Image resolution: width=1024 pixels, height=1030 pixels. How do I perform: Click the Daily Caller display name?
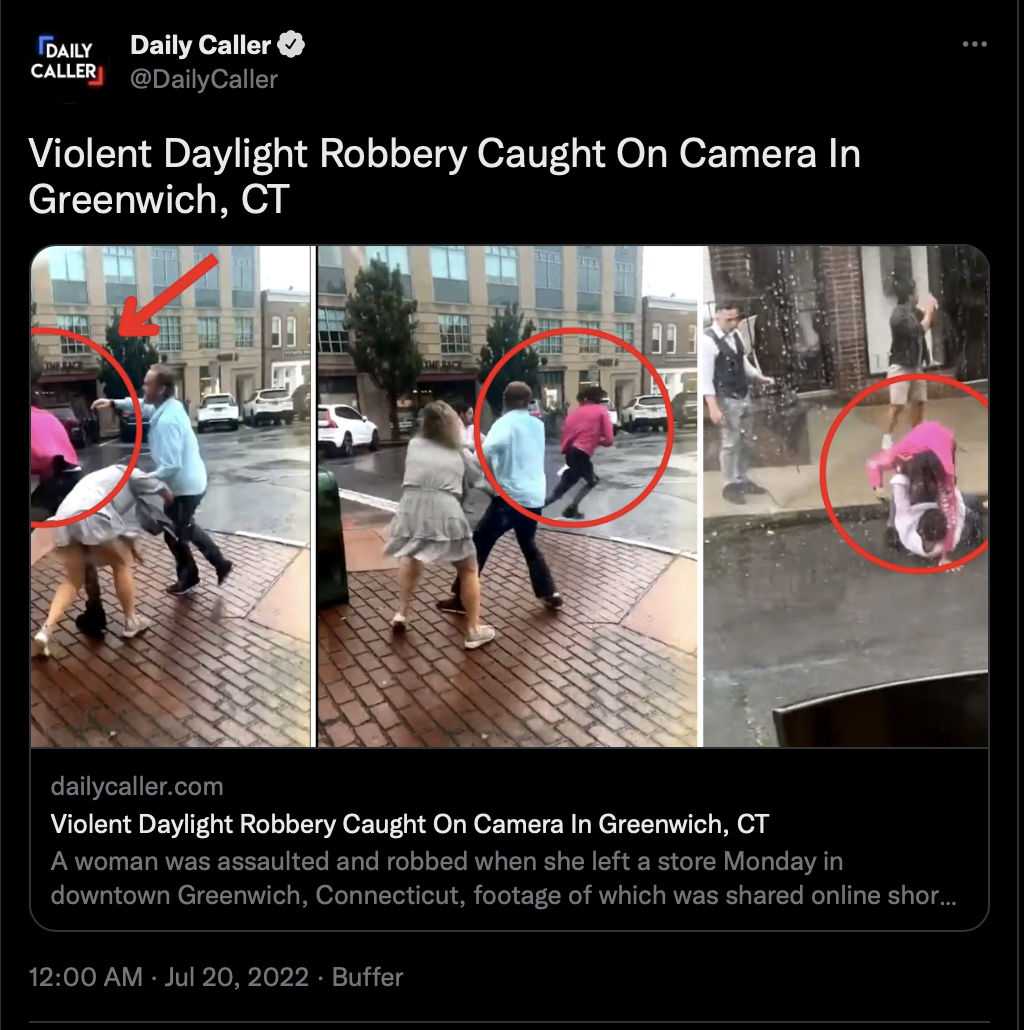pyautogui.click(x=200, y=45)
